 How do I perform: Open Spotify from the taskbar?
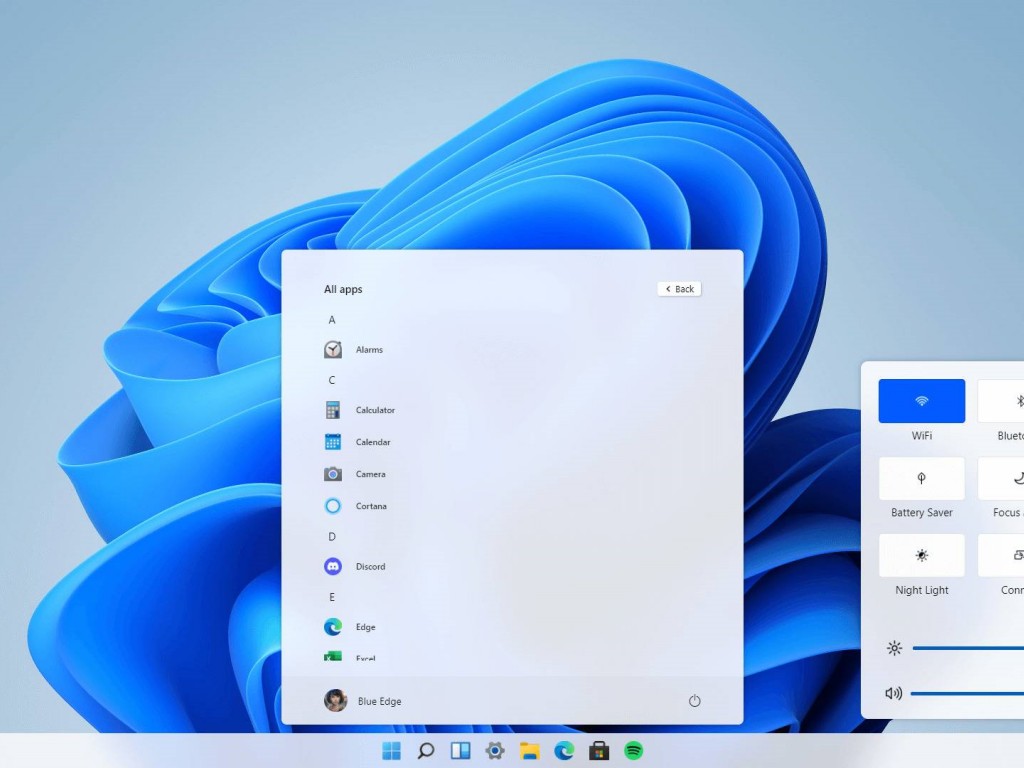633,748
